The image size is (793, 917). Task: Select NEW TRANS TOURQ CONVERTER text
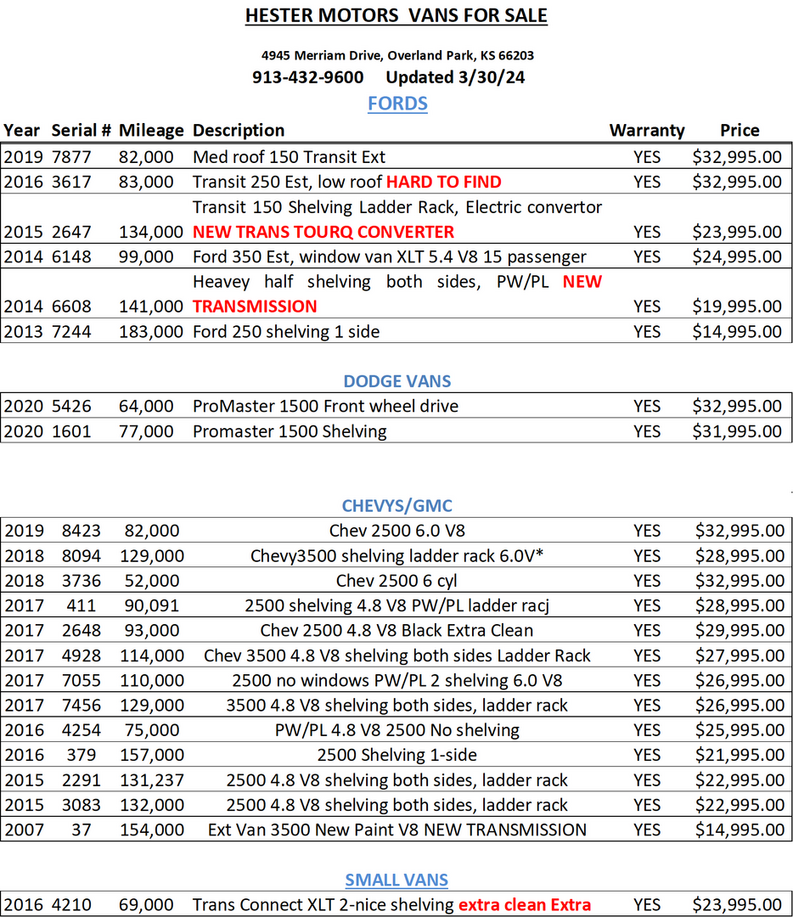tap(323, 232)
